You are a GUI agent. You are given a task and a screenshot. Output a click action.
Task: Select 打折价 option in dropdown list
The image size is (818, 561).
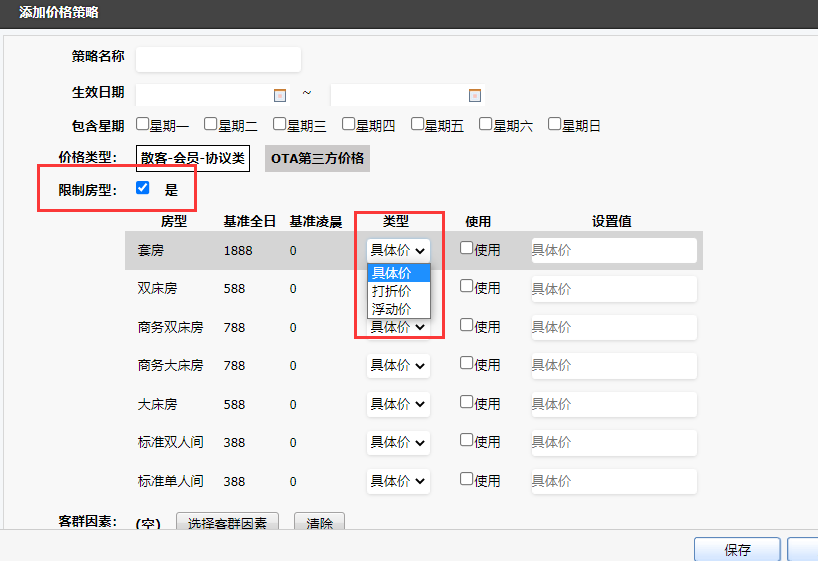pos(399,291)
